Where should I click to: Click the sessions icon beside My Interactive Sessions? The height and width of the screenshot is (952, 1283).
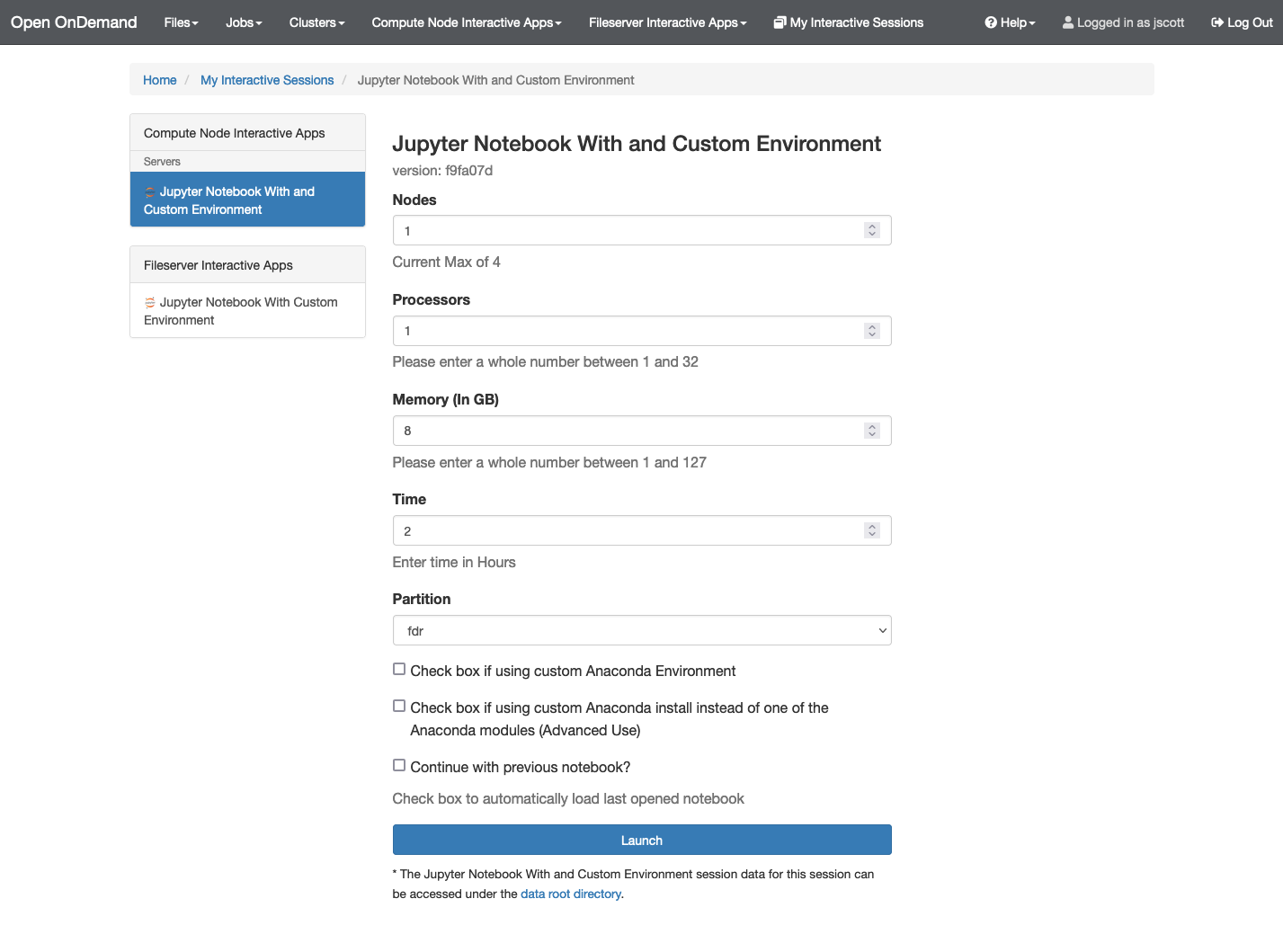780,22
